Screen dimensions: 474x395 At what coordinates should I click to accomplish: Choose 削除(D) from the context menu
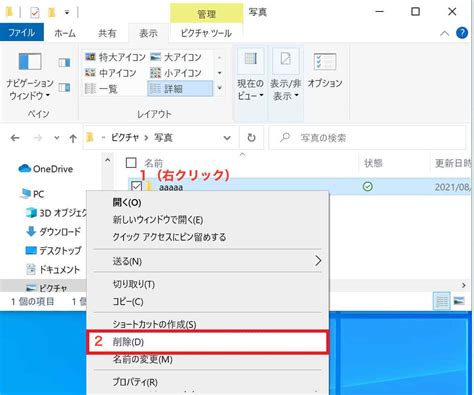click(x=207, y=342)
